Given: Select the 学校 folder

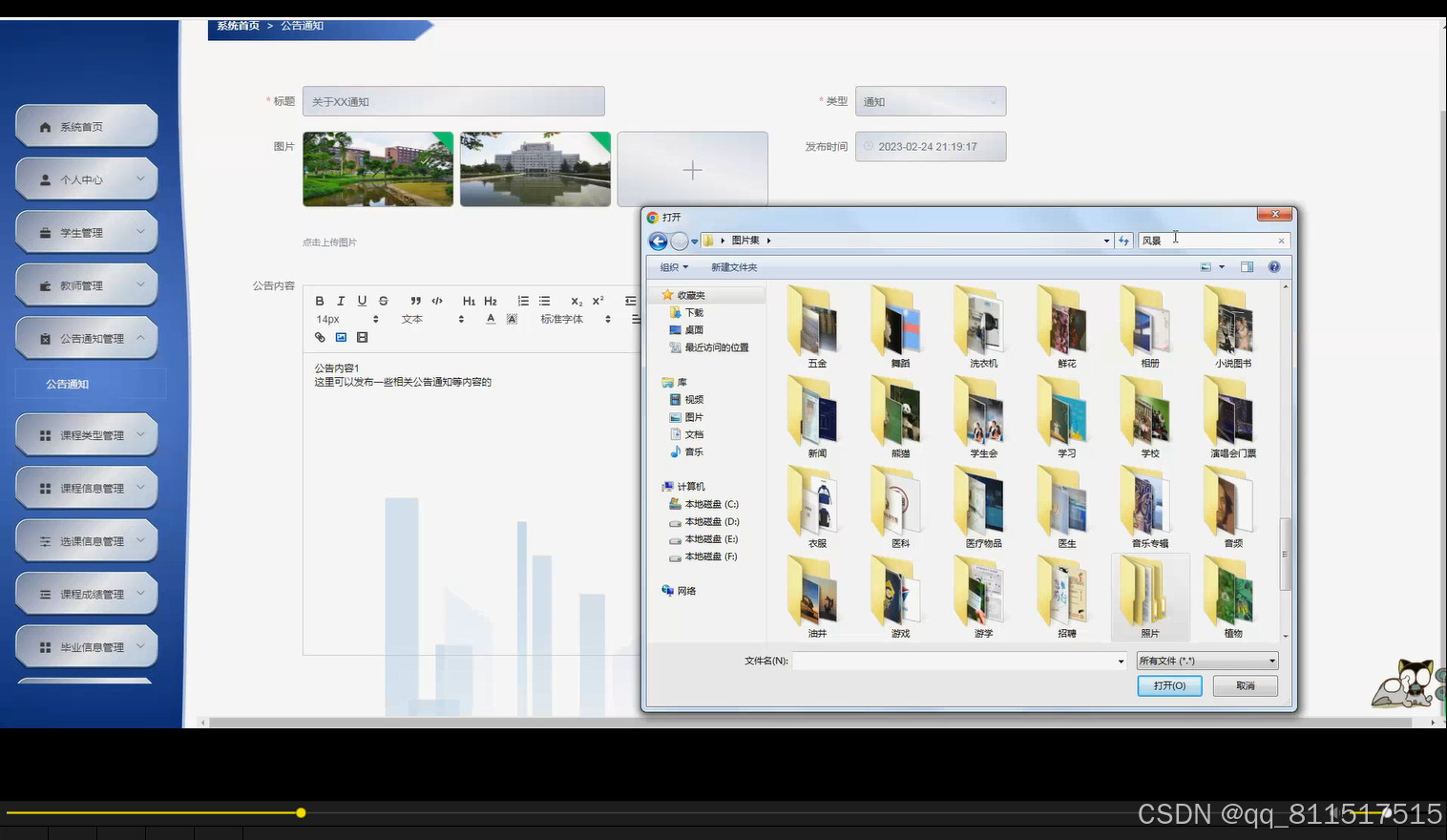Looking at the screenshot, I should (1150, 418).
